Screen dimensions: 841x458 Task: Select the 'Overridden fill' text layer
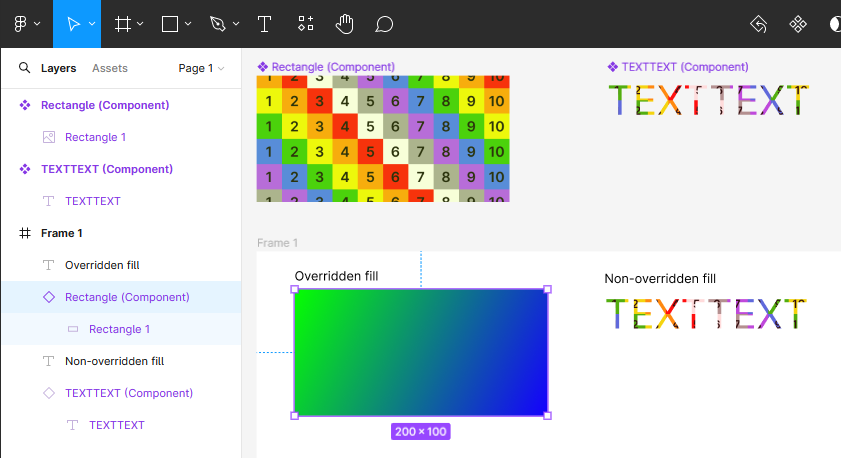[102, 265]
